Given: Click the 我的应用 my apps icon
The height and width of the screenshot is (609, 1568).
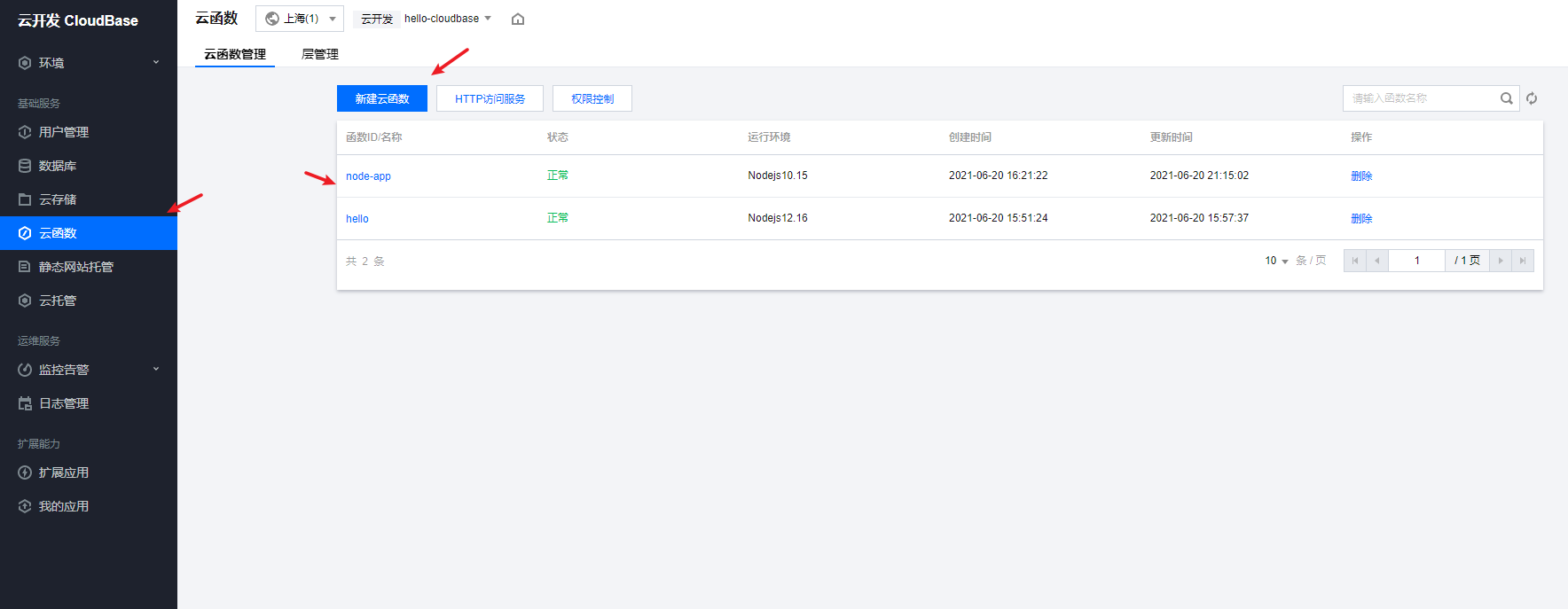Looking at the screenshot, I should pos(25,506).
